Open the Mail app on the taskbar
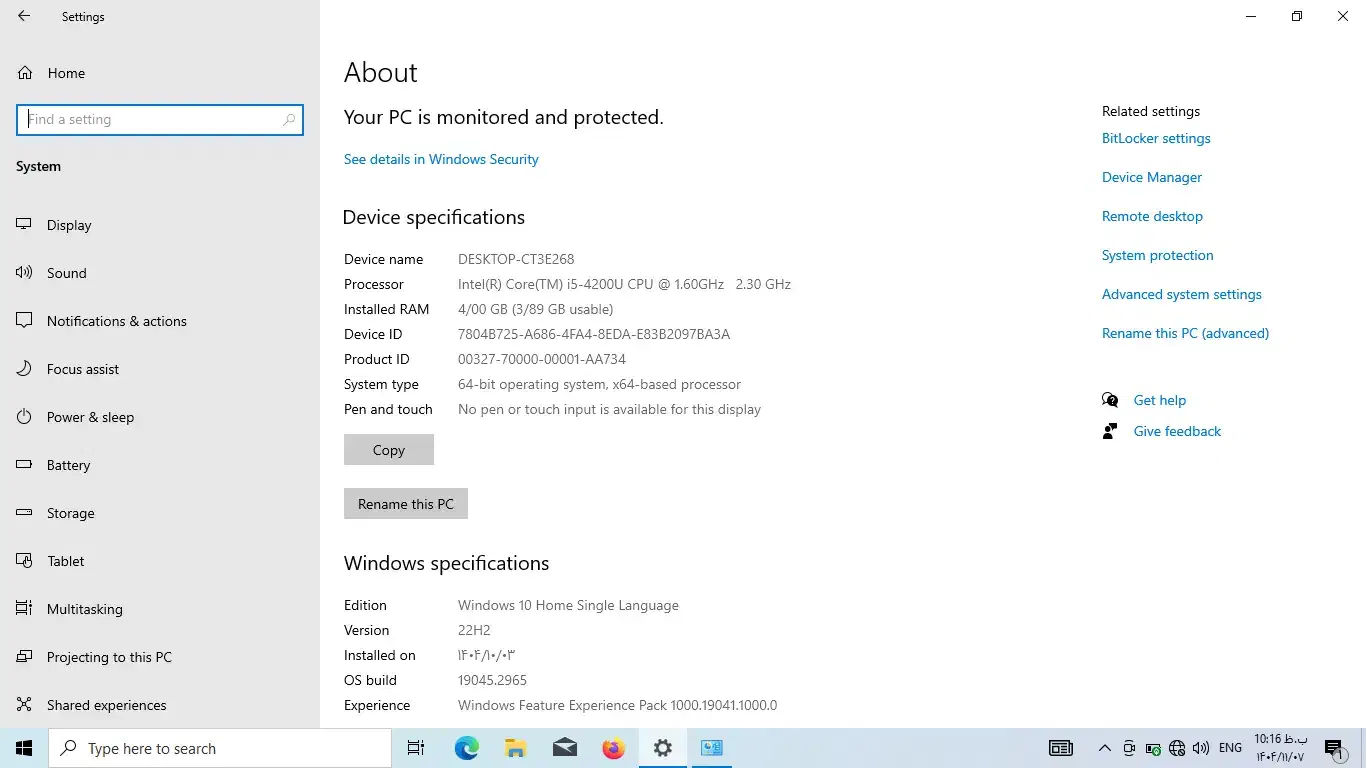Screen dimensions: 1366x768 [x=564, y=748]
